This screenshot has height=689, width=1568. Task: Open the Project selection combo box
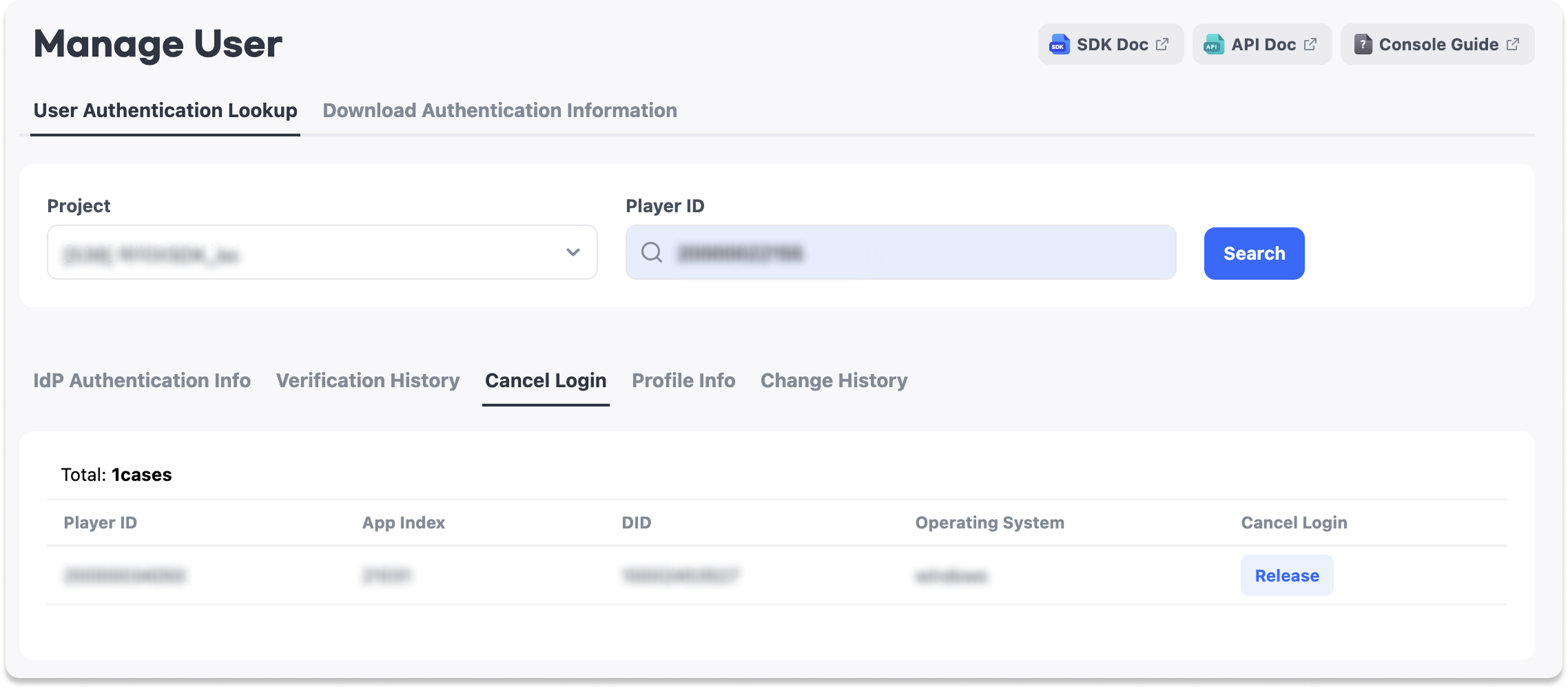click(x=322, y=252)
